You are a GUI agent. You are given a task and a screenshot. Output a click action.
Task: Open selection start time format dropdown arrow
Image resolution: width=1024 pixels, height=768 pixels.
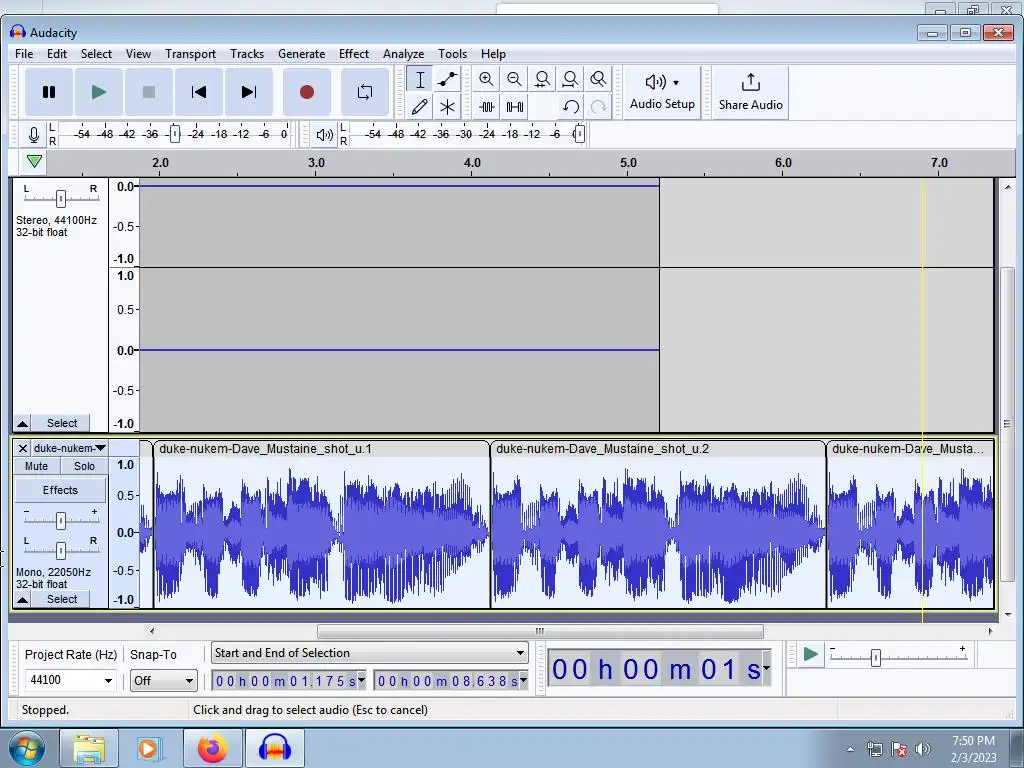(361, 680)
